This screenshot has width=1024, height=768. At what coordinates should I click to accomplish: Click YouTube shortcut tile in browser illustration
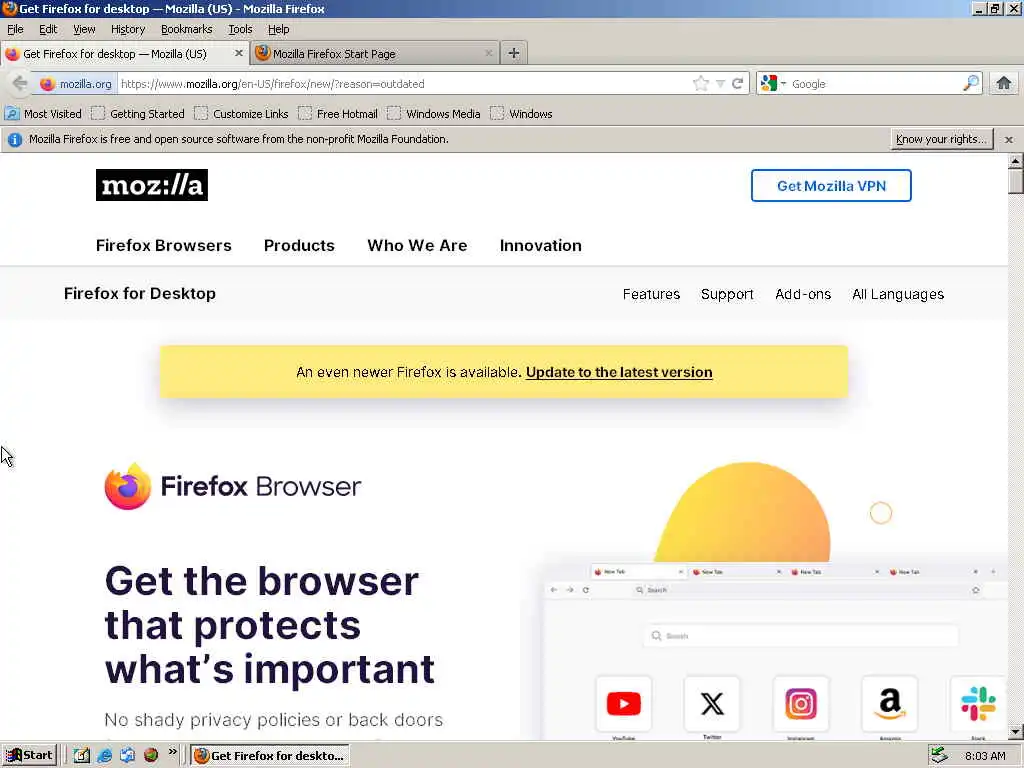pyautogui.click(x=624, y=704)
